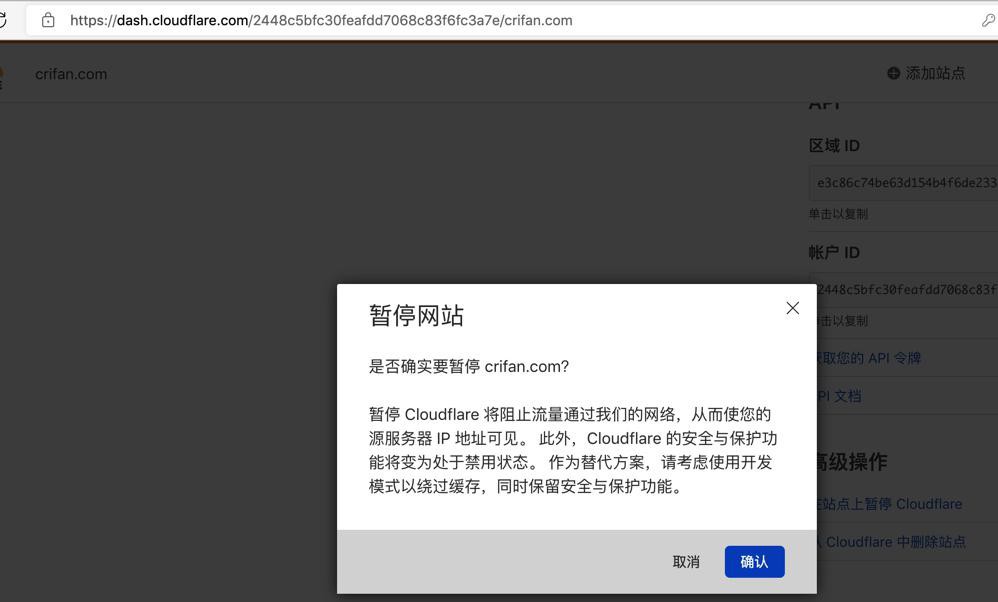This screenshot has width=998, height=602.
Task: Copy the 区域 ID value field
Action: pyautogui.click(x=904, y=183)
